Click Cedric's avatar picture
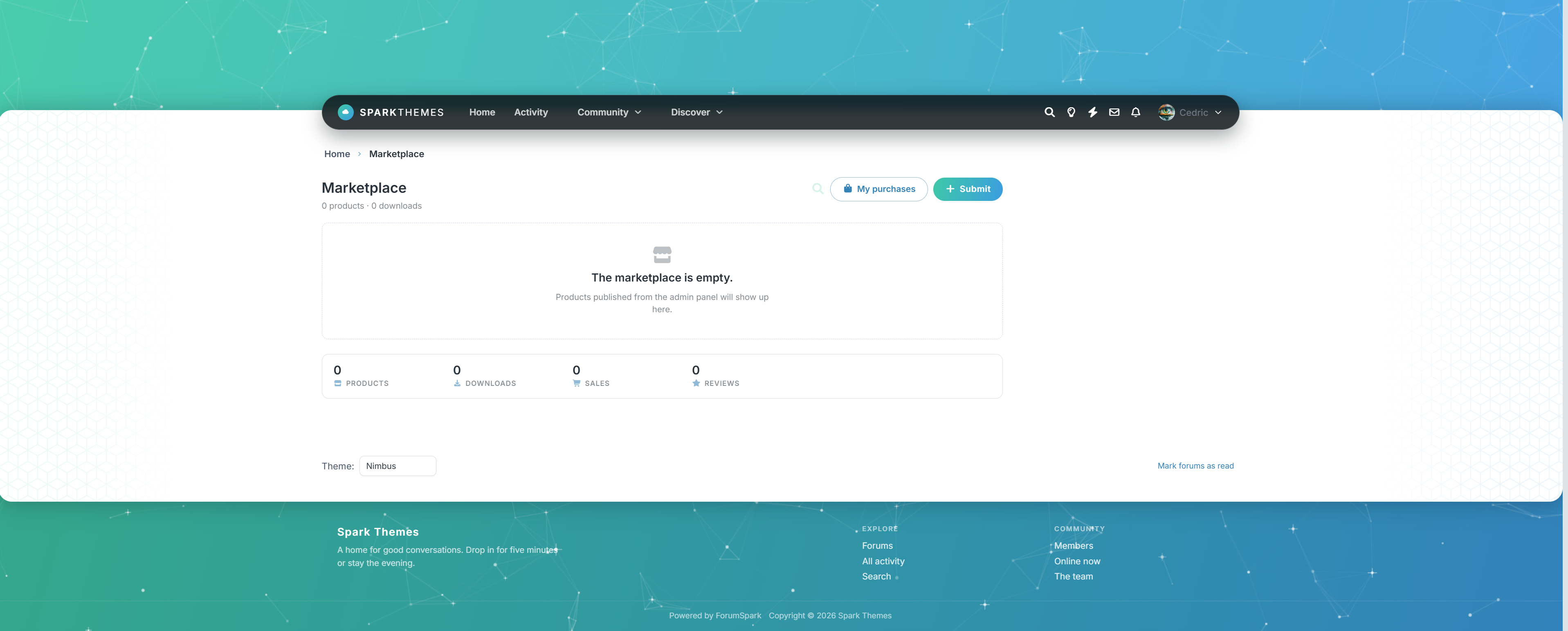The height and width of the screenshot is (631, 1568). tap(1166, 112)
